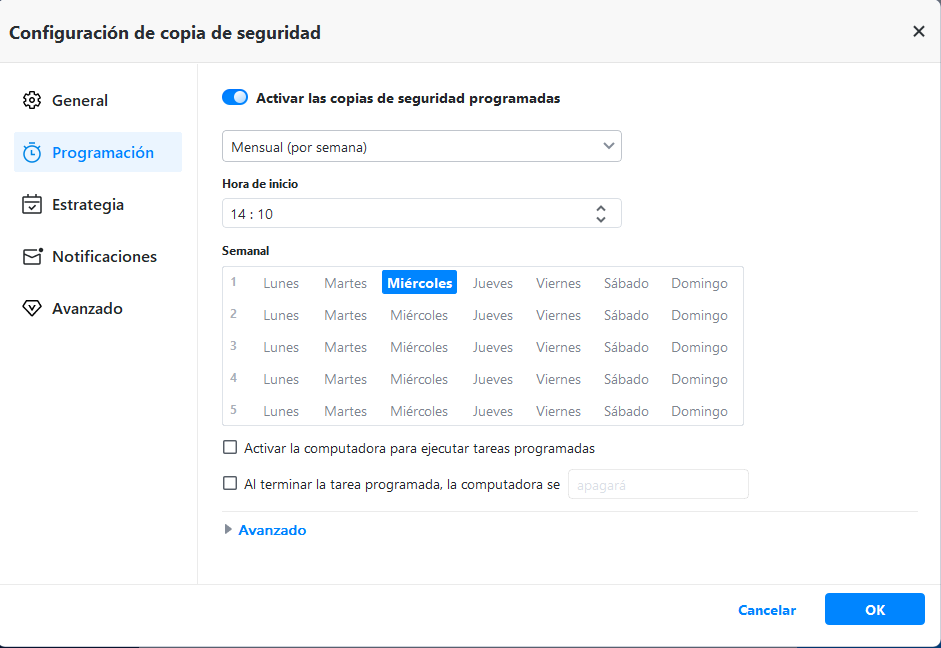Viewport: 941px width, 648px height.
Task: Click the Notificaciones envelope icon
Action: pyautogui.click(x=32, y=257)
